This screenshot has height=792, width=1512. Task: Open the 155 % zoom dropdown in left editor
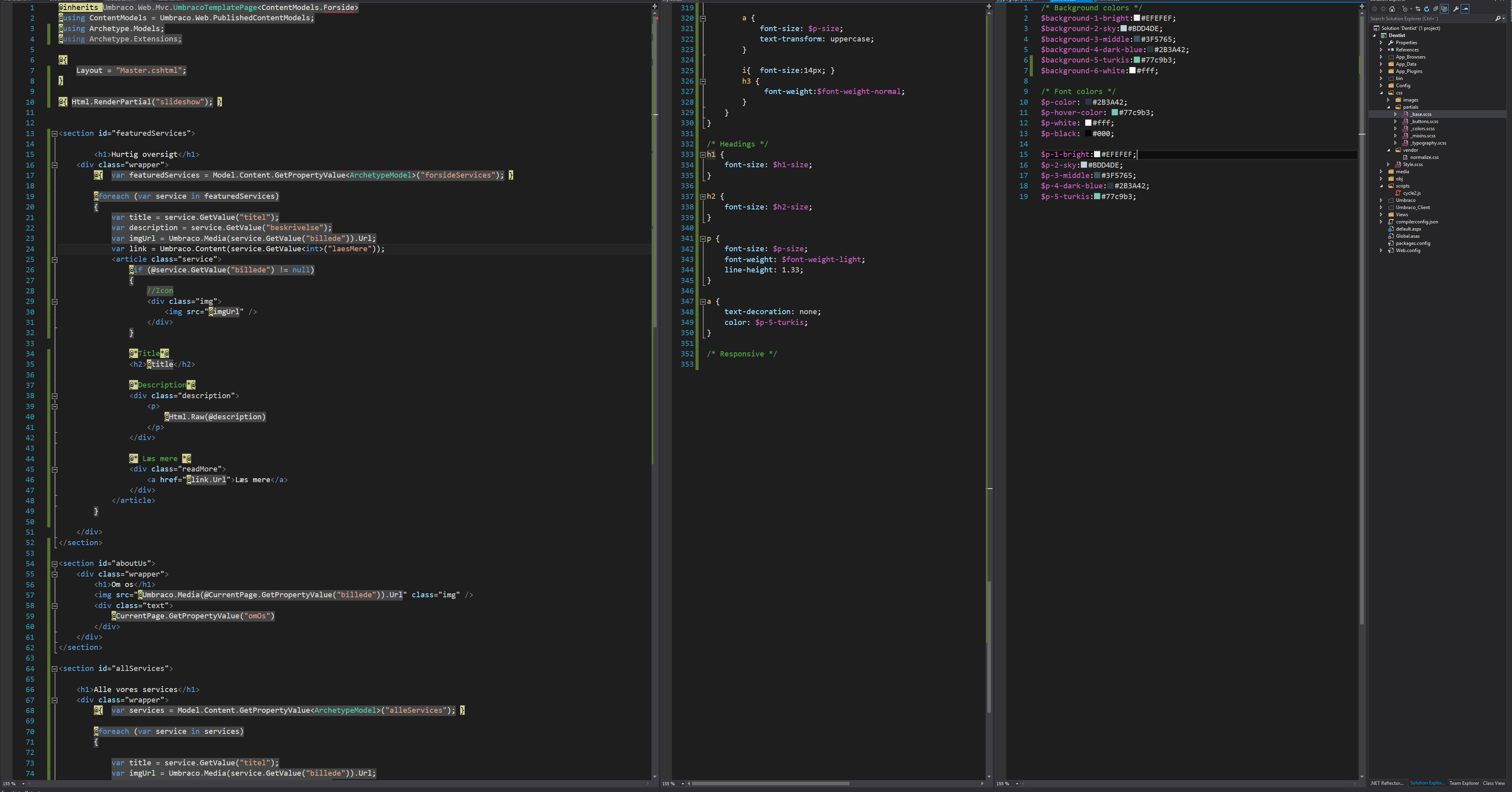point(24,783)
